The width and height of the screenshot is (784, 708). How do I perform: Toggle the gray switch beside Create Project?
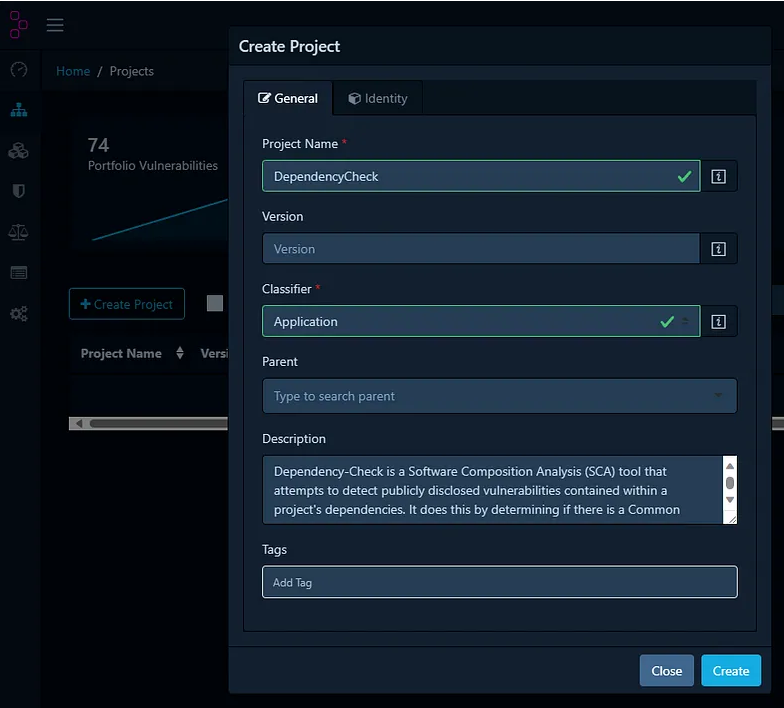(x=215, y=303)
